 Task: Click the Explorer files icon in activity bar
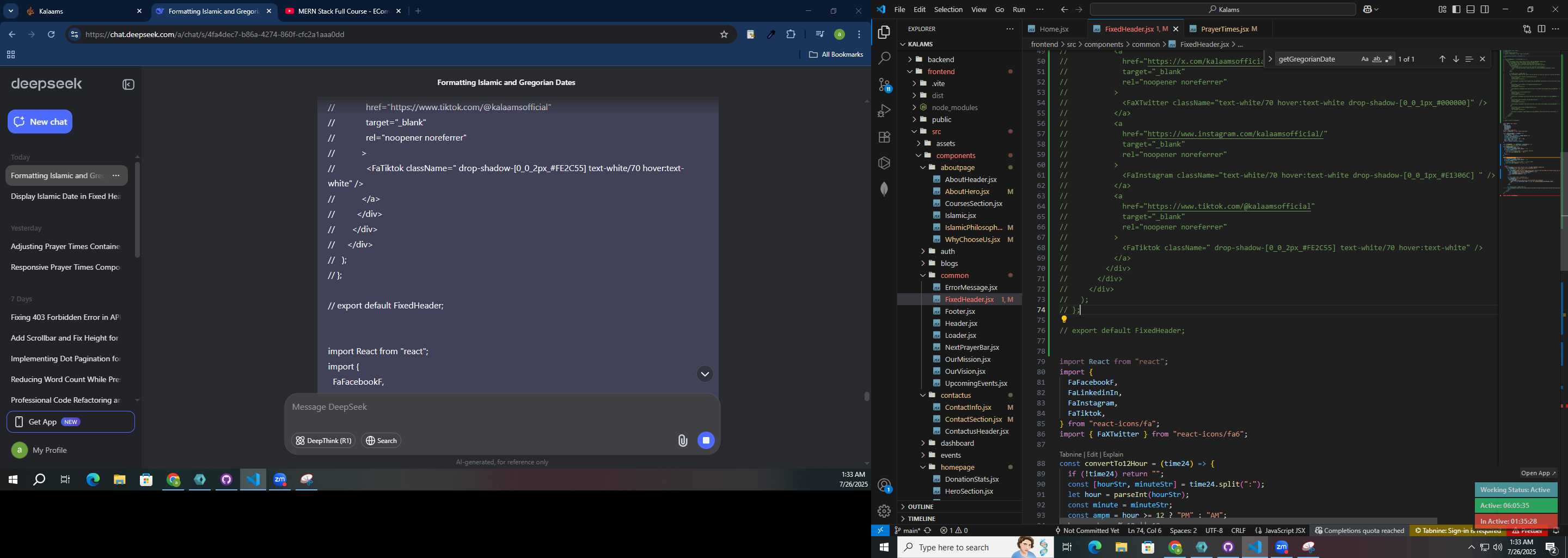tap(884, 32)
